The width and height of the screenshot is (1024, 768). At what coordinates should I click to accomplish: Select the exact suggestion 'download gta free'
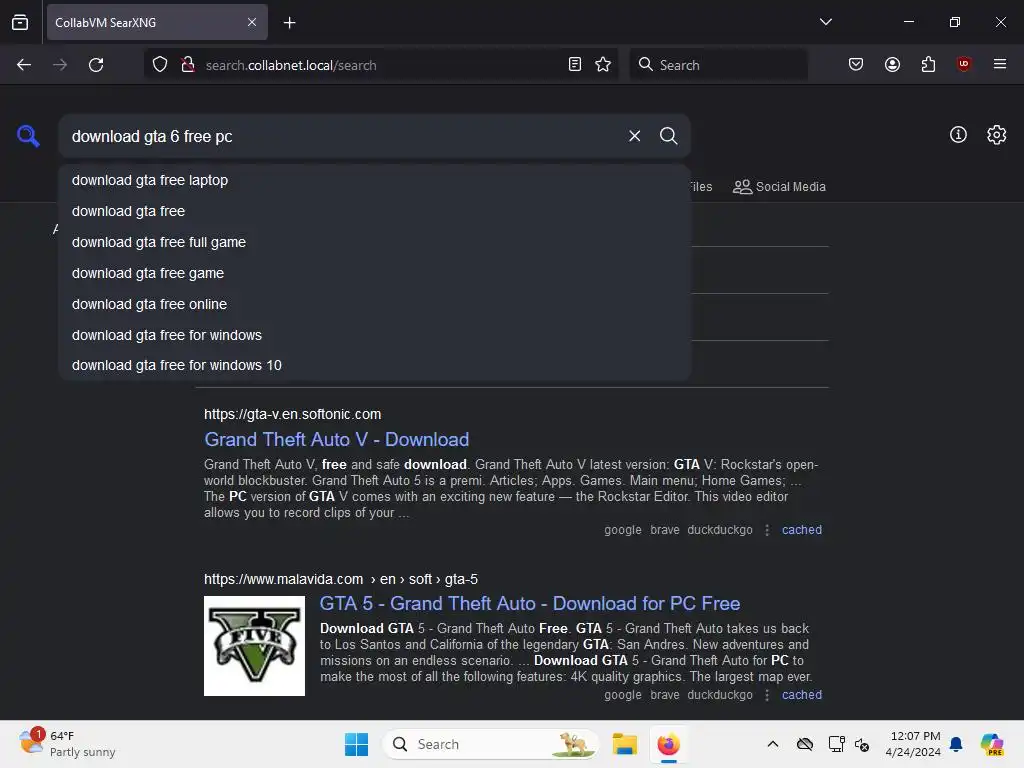click(x=375, y=212)
